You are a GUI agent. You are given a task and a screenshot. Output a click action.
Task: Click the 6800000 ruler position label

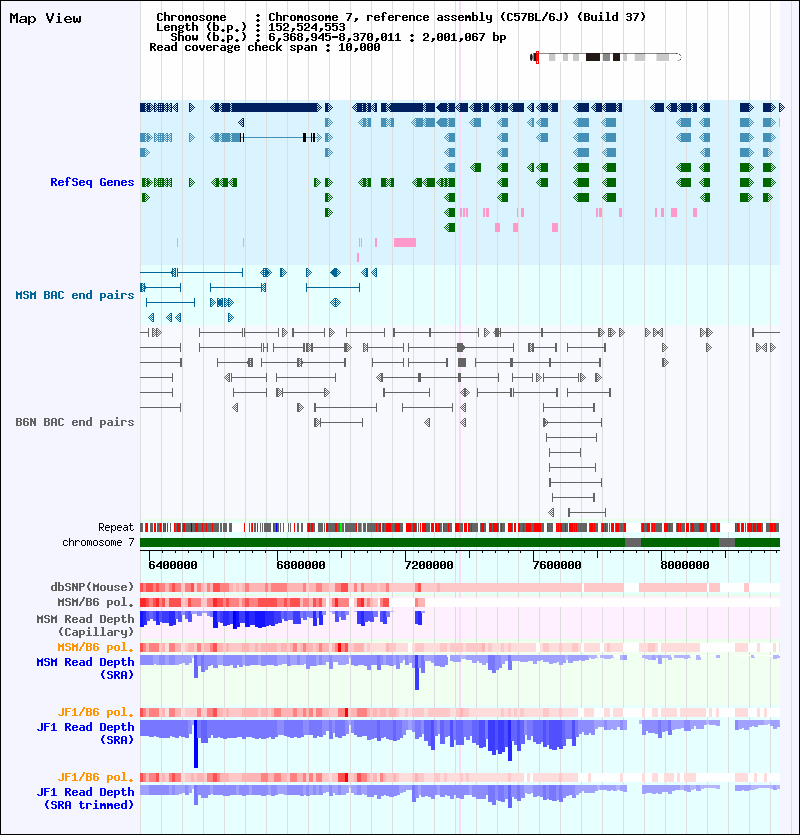[x=300, y=565]
